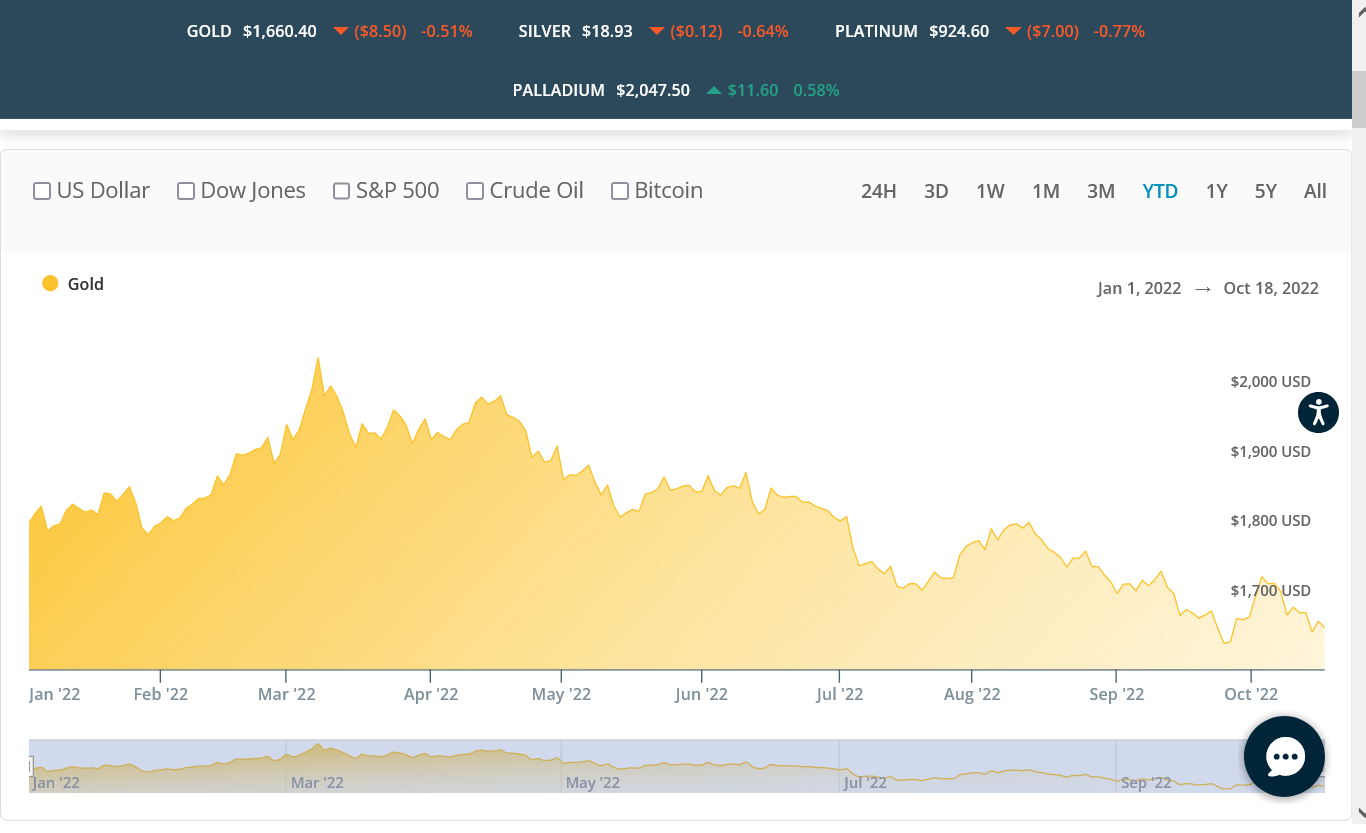
Task: Show All price history
Action: click(x=1315, y=191)
